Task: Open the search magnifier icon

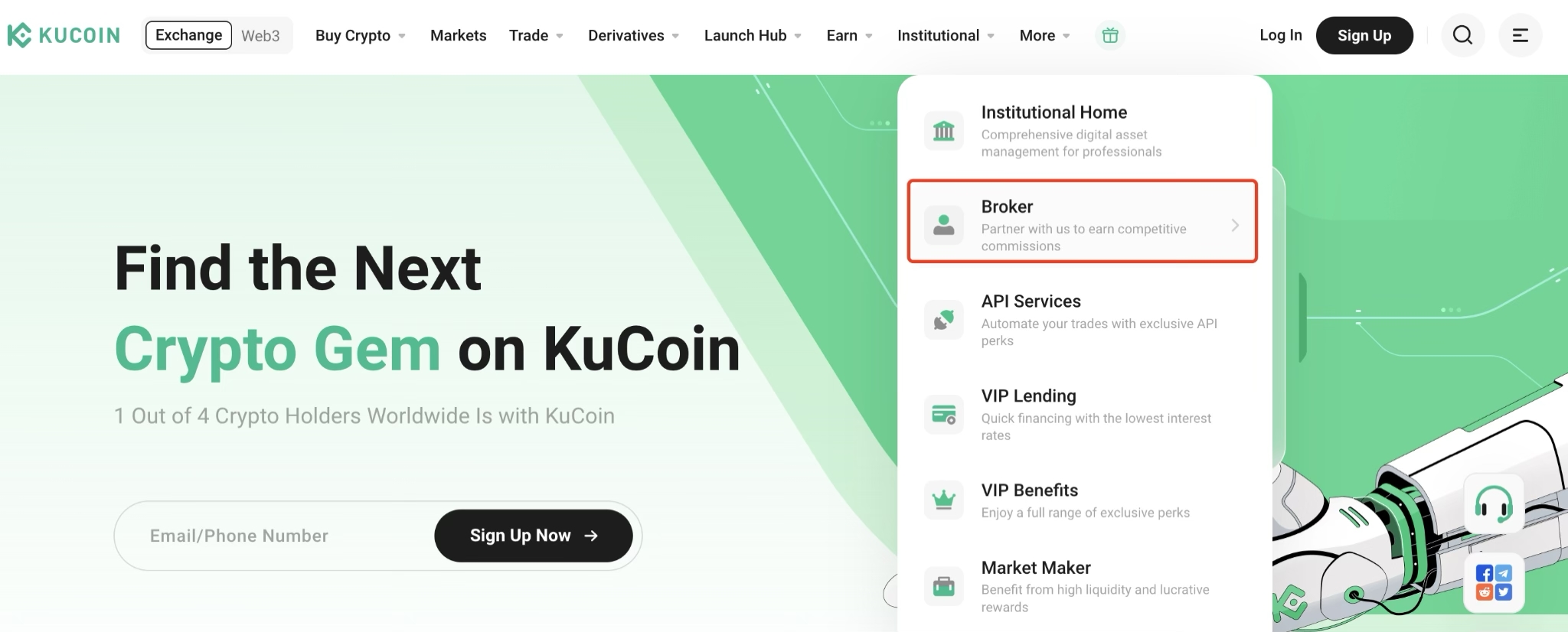Action: (x=1462, y=35)
